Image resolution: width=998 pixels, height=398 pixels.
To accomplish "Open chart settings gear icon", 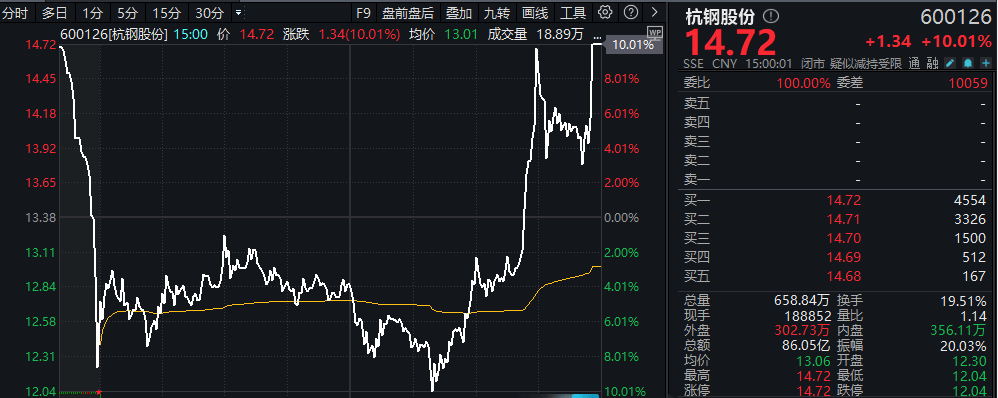I will coord(605,12).
